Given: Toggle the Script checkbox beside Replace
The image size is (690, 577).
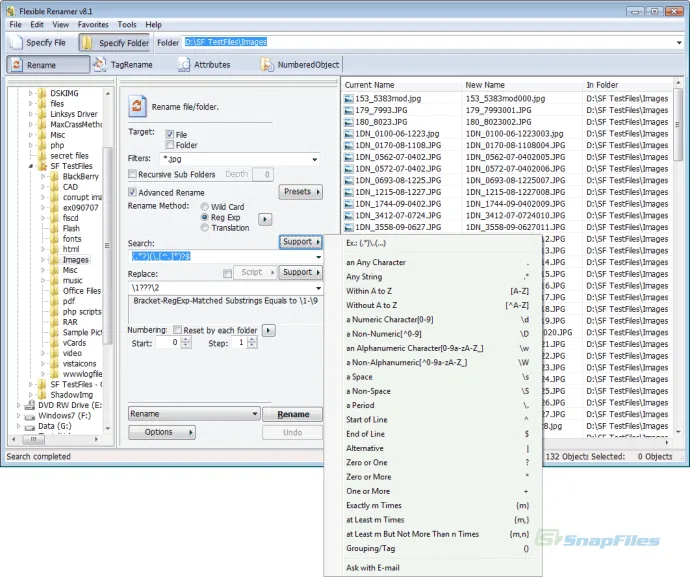Looking at the screenshot, I should (x=227, y=274).
